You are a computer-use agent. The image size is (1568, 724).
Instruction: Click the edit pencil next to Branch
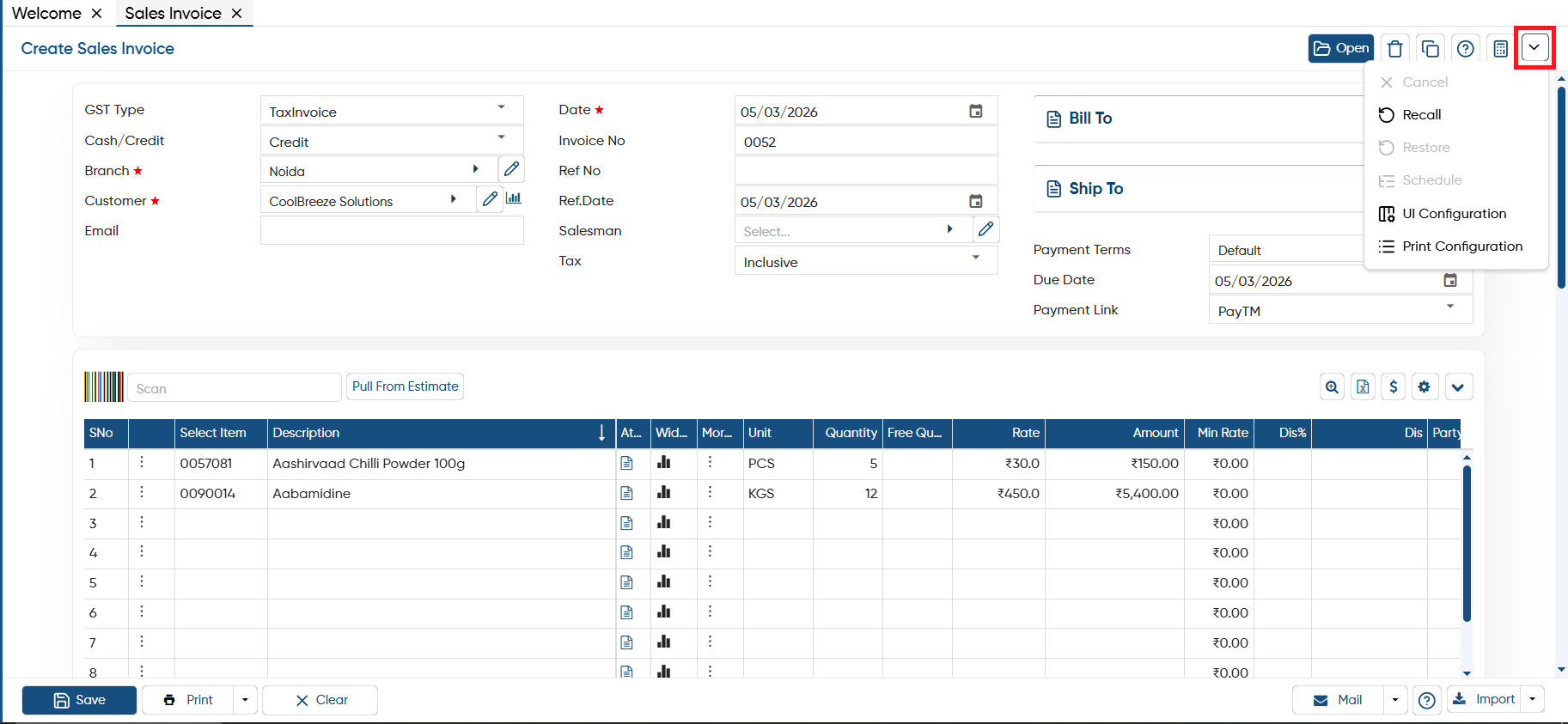tap(511, 169)
